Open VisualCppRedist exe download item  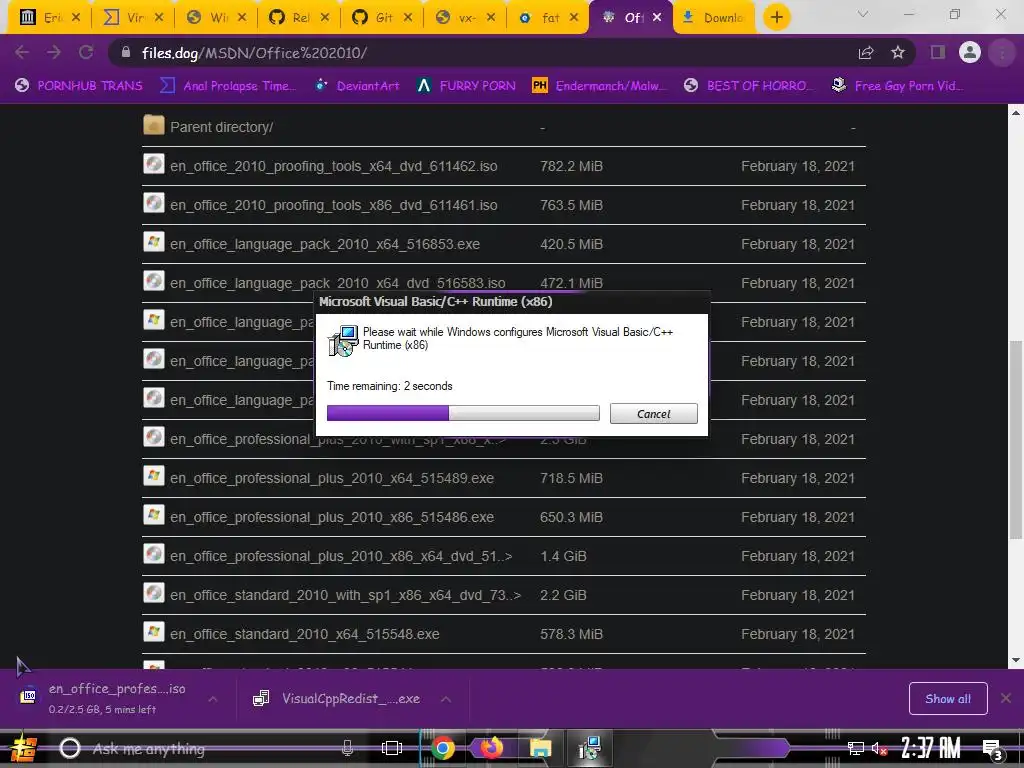pyautogui.click(x=336, y=699)
